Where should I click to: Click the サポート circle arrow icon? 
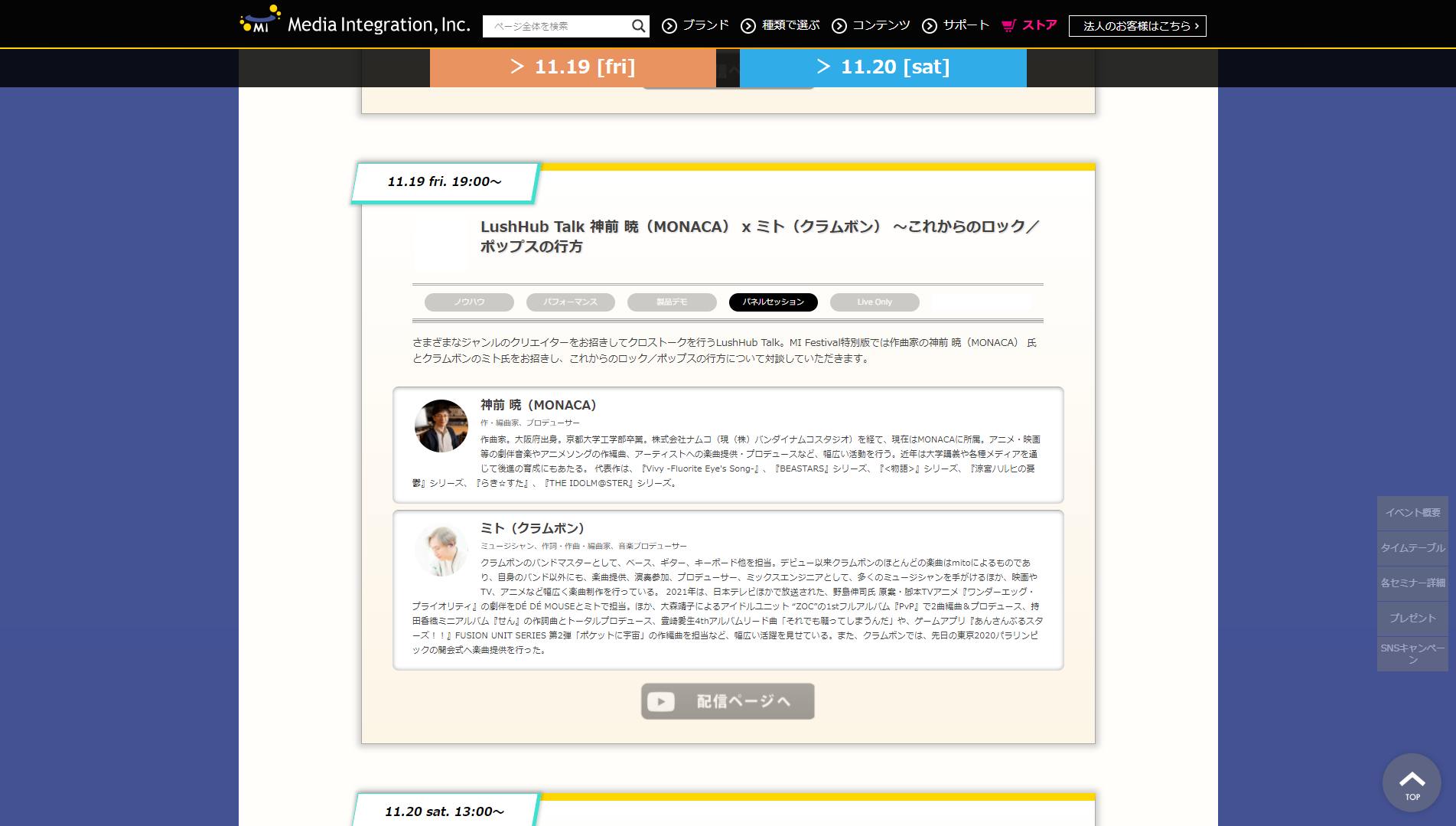(930, 26)
